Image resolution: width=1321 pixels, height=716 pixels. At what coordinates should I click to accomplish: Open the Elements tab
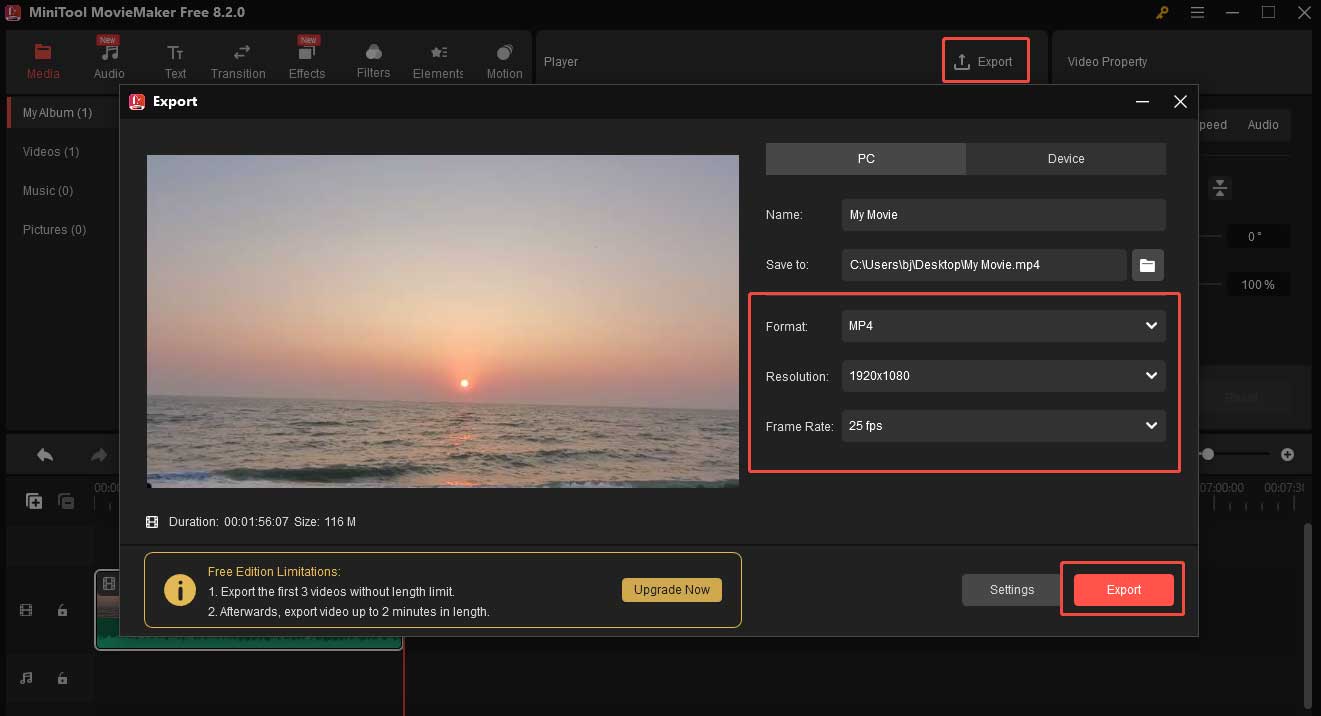(x=438, y=61)
